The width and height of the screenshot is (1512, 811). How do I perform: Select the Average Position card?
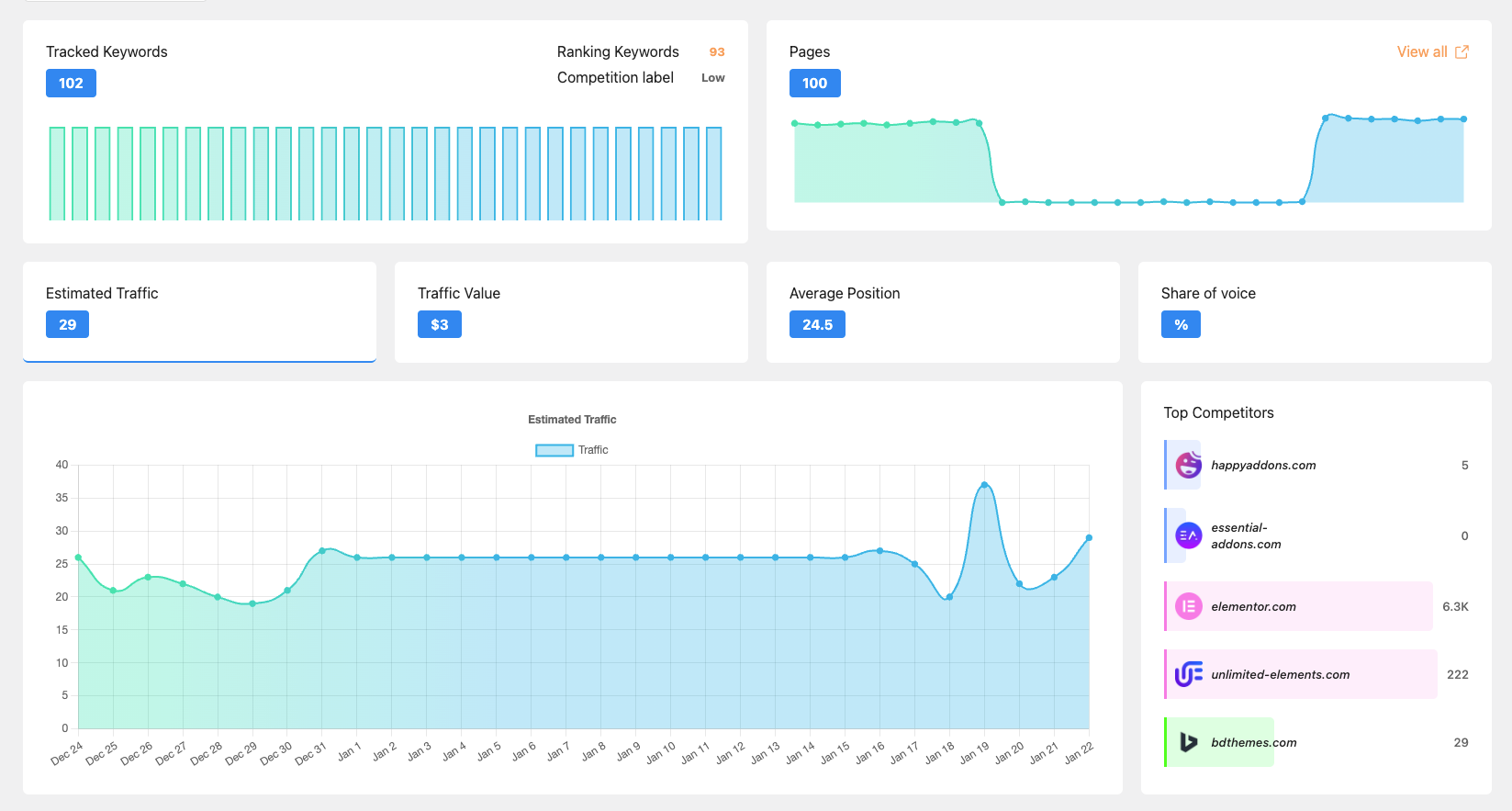point(943,311)
